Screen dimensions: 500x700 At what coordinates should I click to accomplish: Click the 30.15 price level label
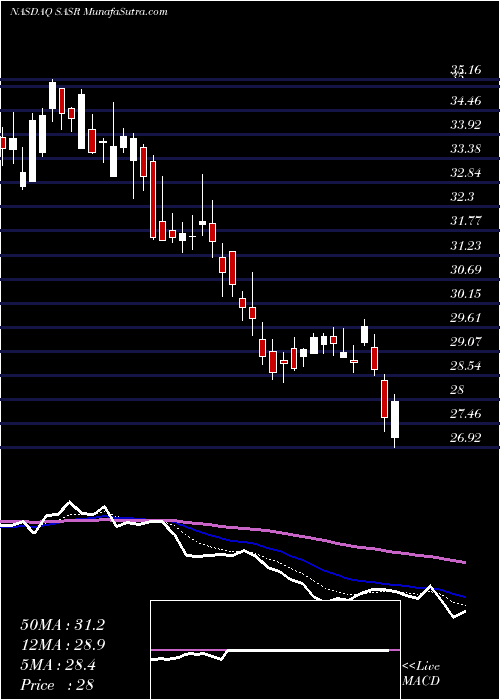[x=466, y=294]
